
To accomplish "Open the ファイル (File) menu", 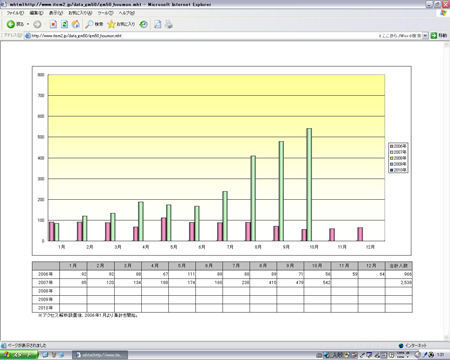I will pos(15,13).
